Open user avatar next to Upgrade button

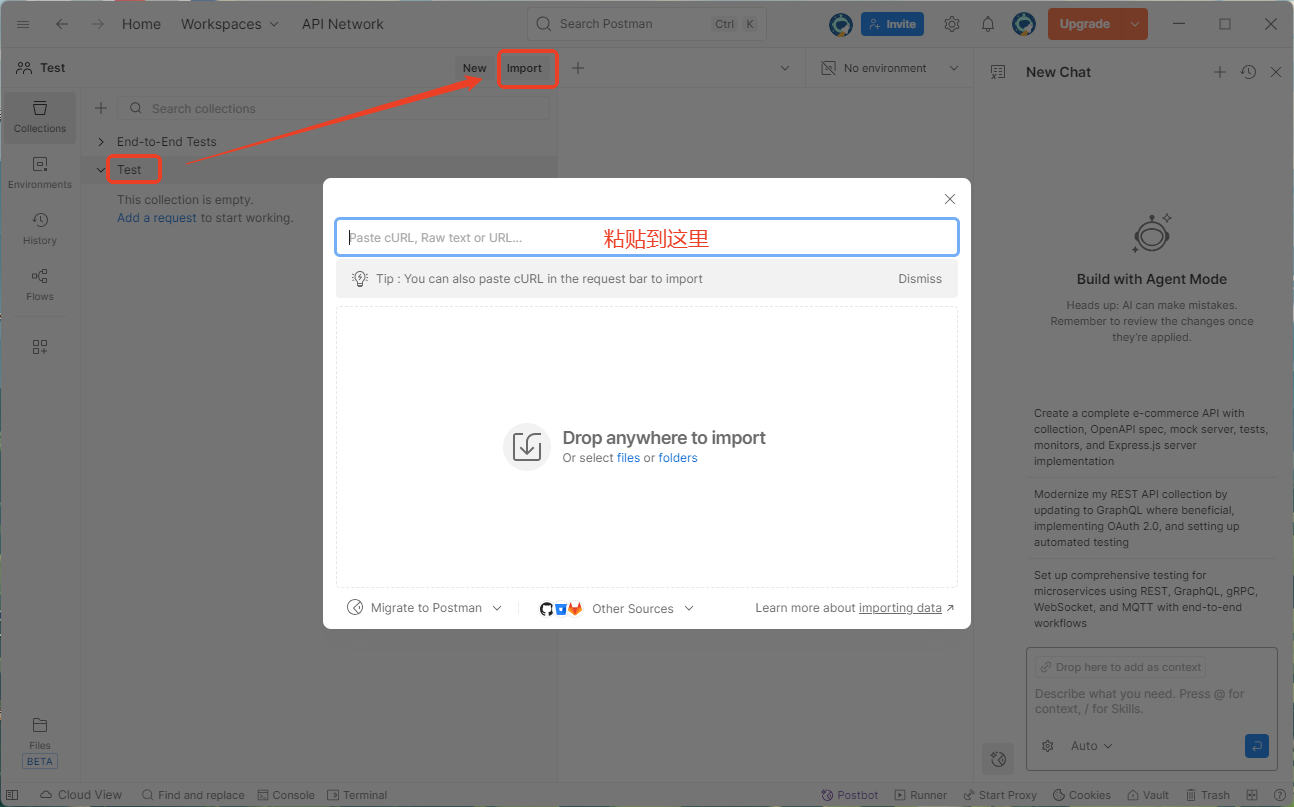[1023, 24]
